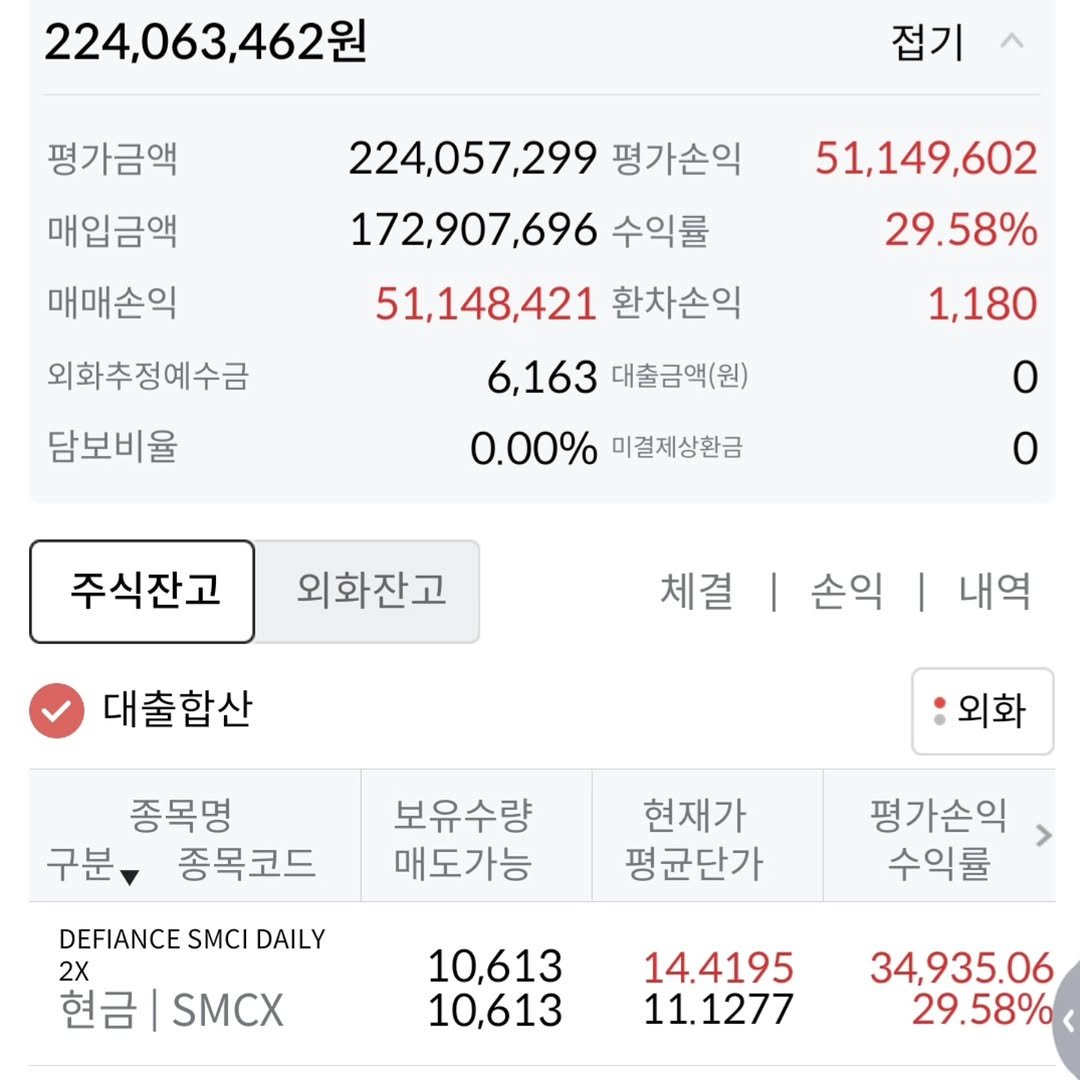The height and width of the screenshot is (1080, 1080).
Task: Collapse the summary with the up chevron
Action: click(x=1012, y=42)
